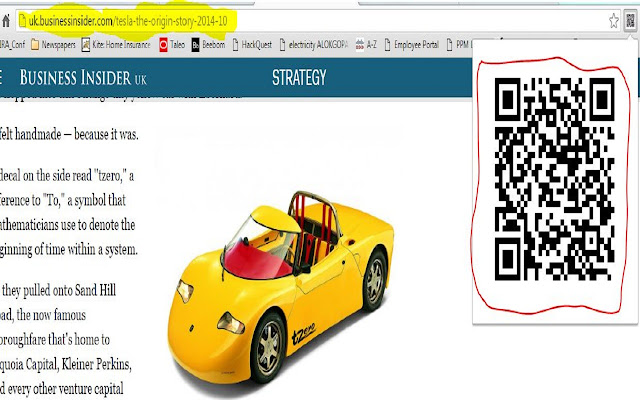Open the A-Z bookmark
The width and height of the screenshot is (640, 400).
pyautogui.click(x=366, y=44)
